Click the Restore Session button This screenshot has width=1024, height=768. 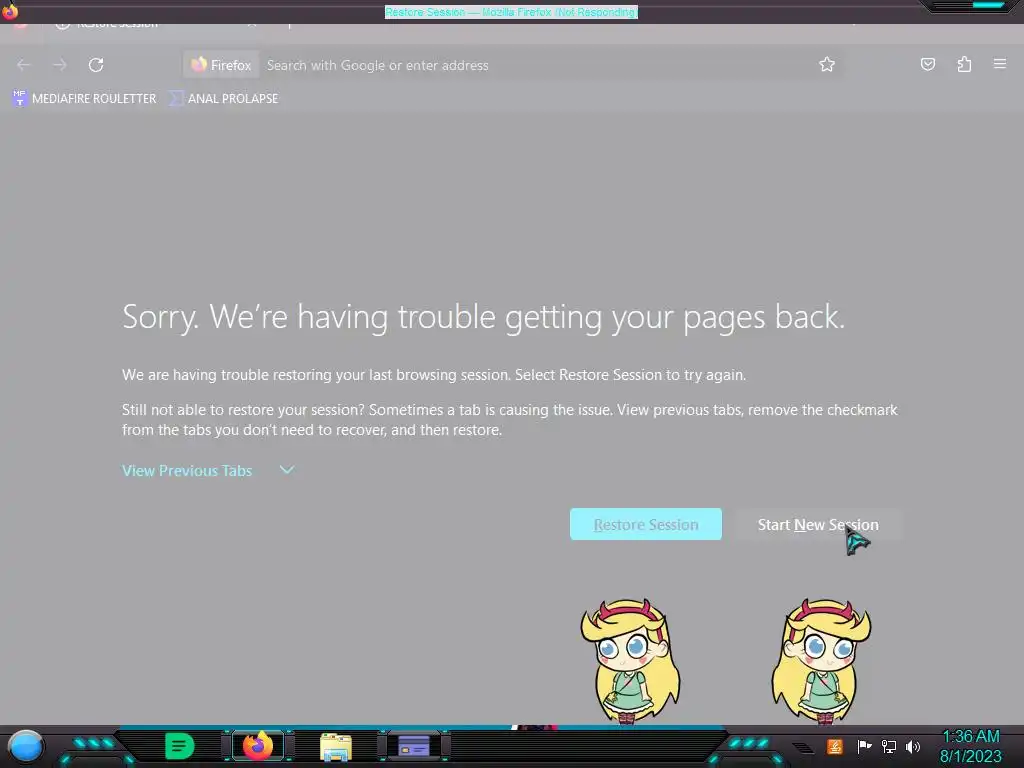[x=645, y=524]
